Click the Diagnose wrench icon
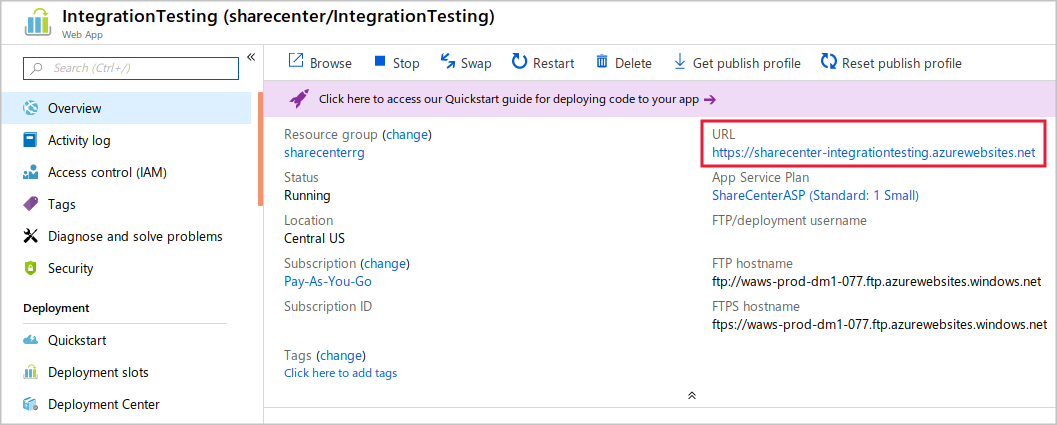The height and width of the screenshot is (425, 1057). pyautogui.click(x=30, y=236)
